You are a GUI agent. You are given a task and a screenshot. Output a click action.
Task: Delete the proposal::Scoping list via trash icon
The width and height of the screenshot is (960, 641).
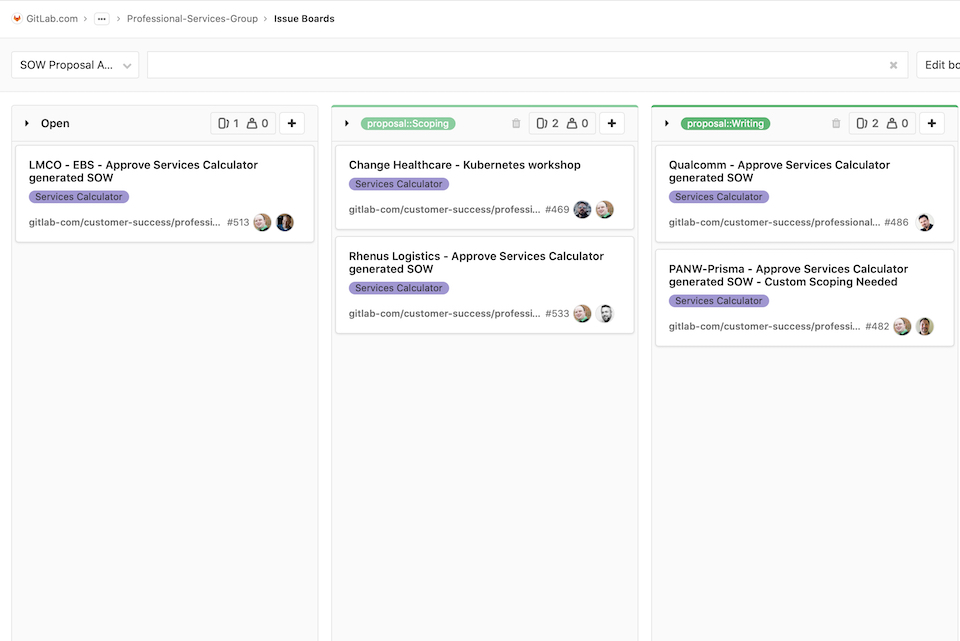pos(516,123)
